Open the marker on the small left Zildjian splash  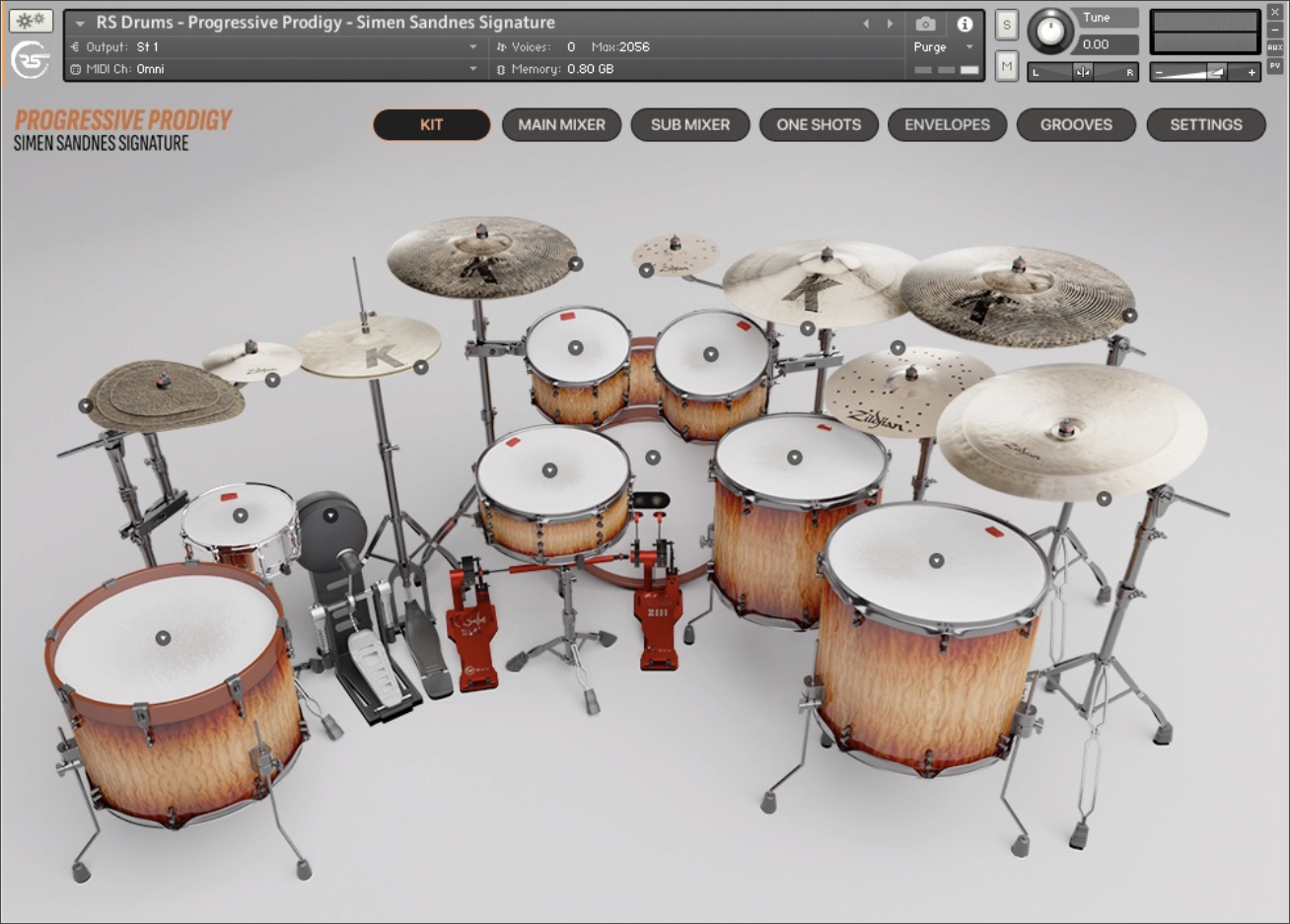pos(272,380)
